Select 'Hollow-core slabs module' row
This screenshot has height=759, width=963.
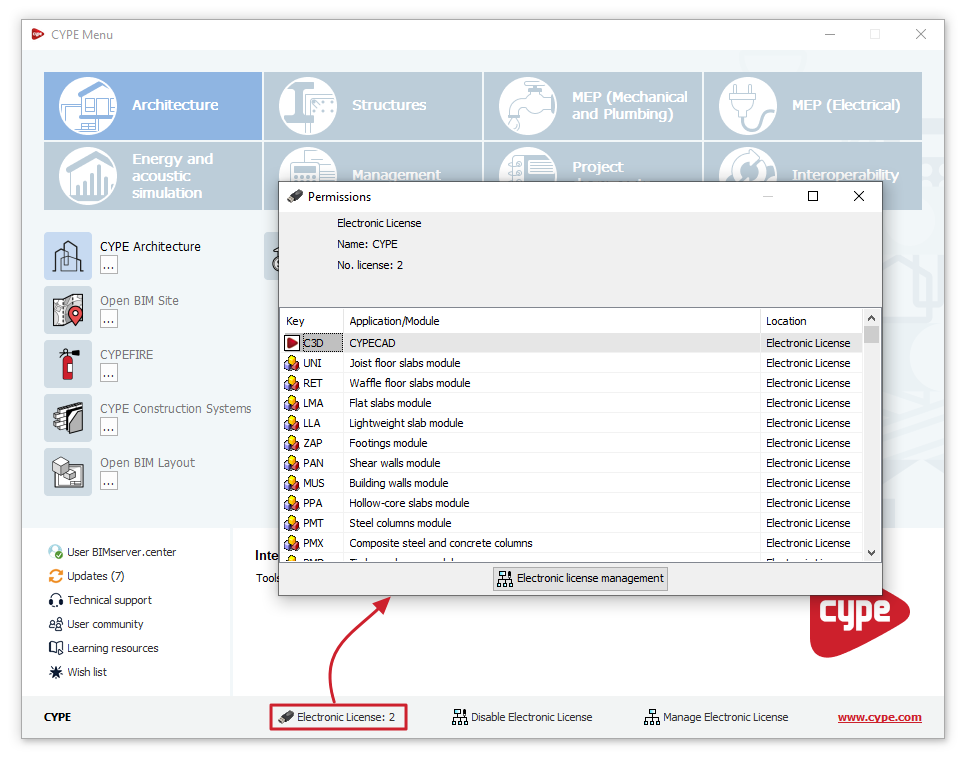click(571, 503)
